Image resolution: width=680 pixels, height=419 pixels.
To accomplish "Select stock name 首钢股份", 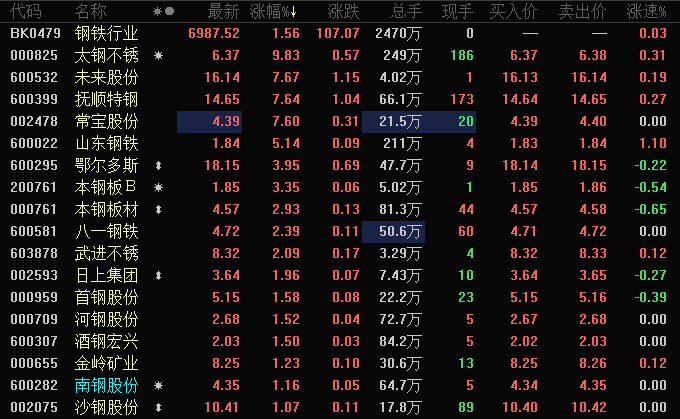I will [x=106, y=297].
